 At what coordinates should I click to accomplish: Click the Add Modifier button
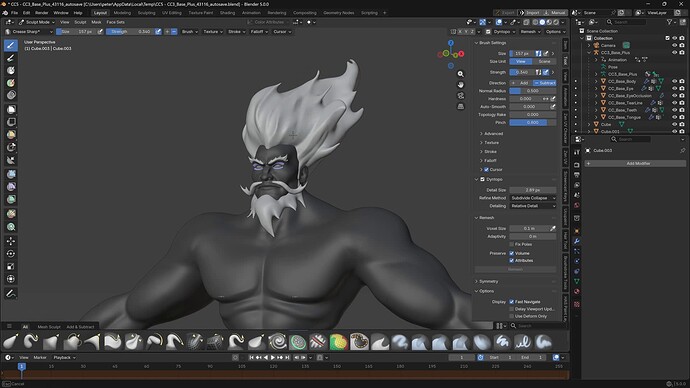click(635, 164)
